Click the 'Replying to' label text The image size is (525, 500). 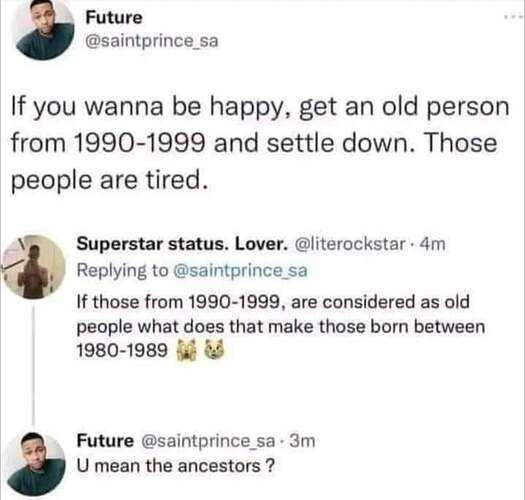pos(123,271)
